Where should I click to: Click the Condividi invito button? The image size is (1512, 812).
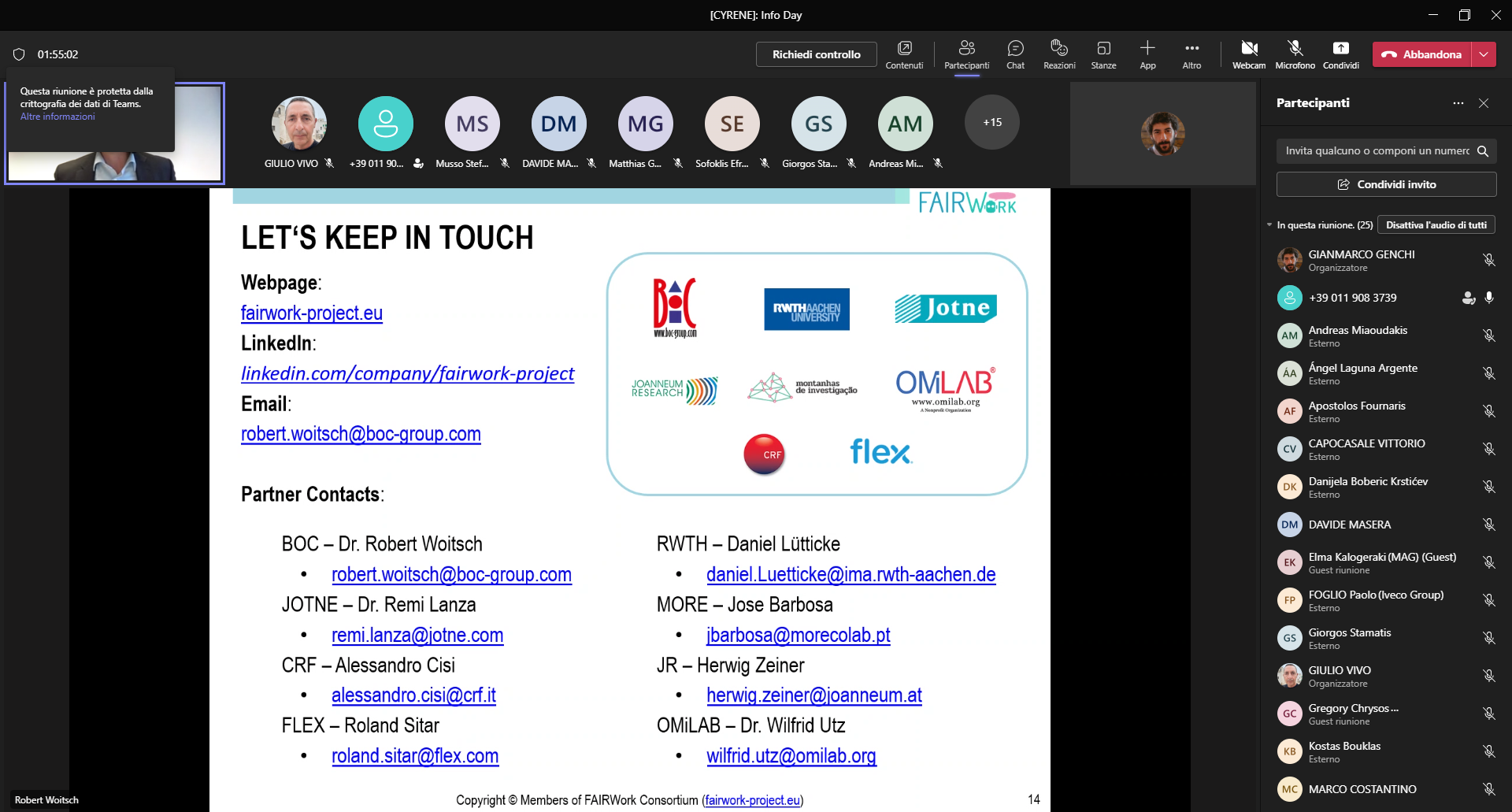1386,184
